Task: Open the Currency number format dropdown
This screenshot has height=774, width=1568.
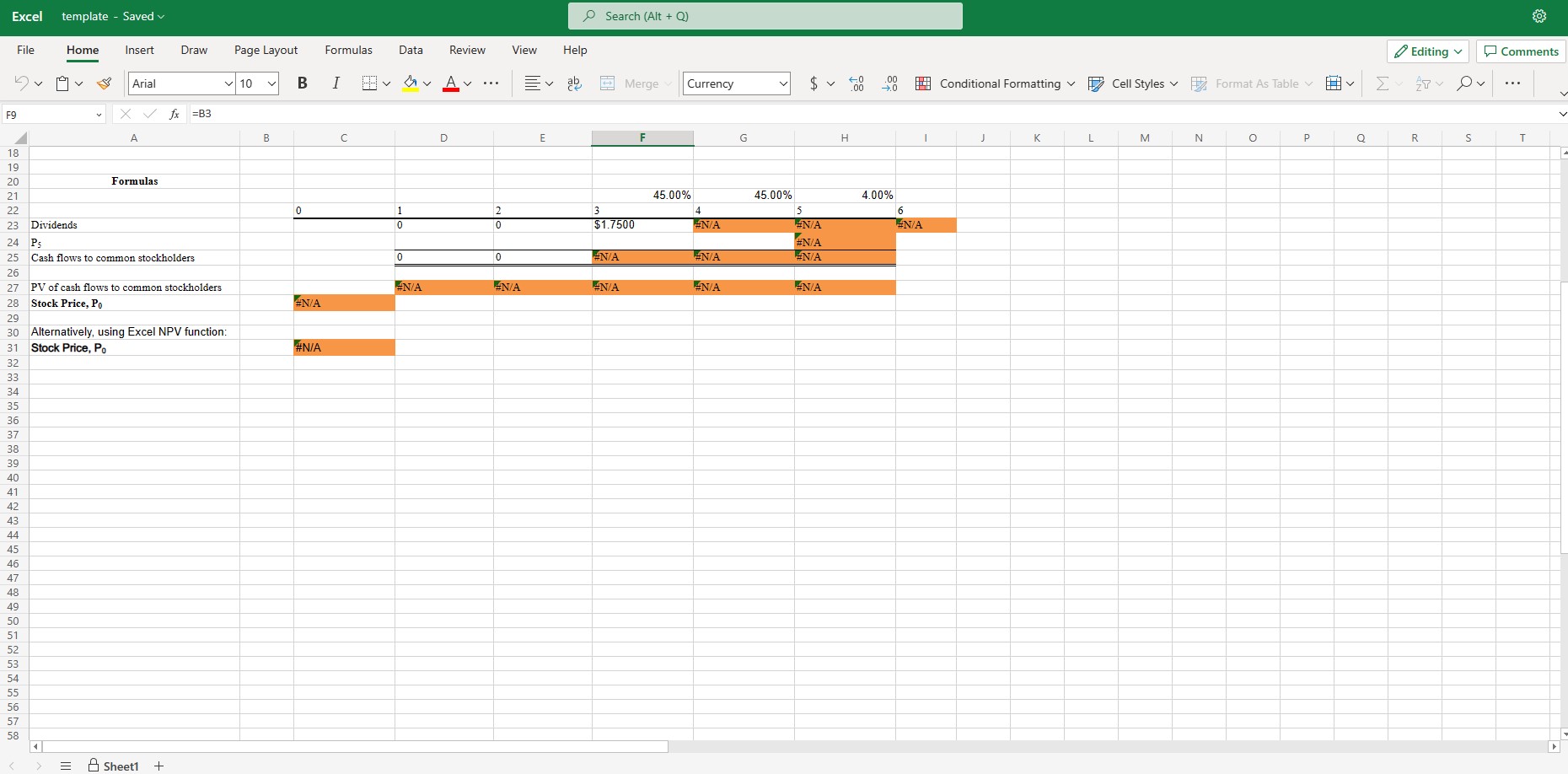Action: (x=783, y=83)
